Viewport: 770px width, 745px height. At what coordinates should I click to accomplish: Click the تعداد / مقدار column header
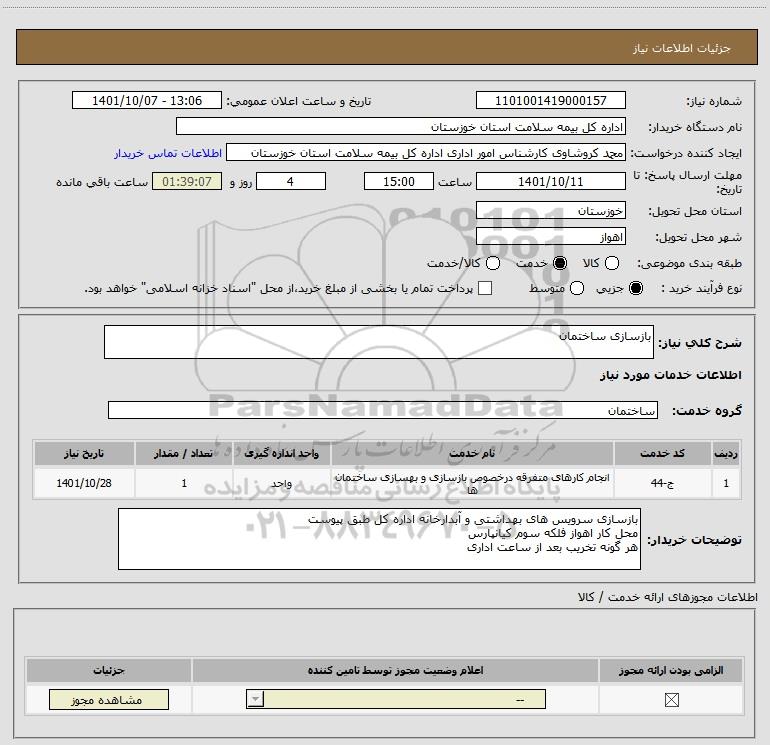point(184,453)
